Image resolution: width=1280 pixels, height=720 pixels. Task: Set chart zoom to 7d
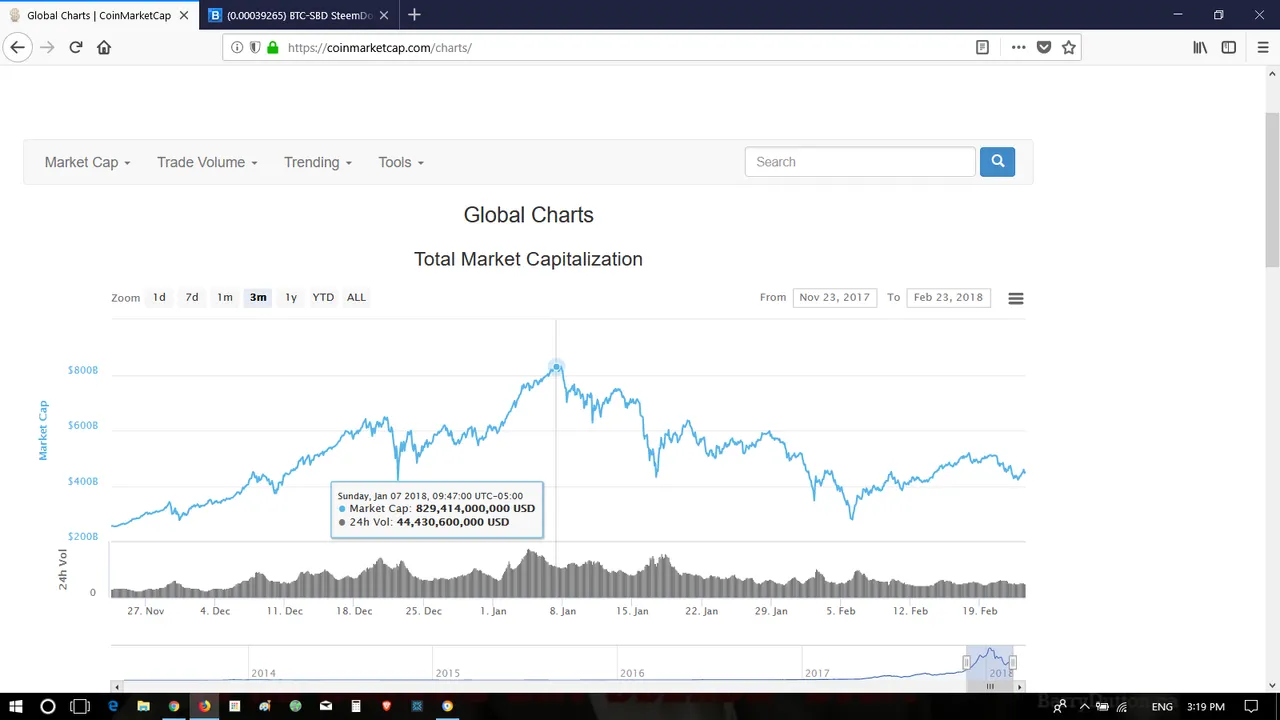click(x=192, y=297)
